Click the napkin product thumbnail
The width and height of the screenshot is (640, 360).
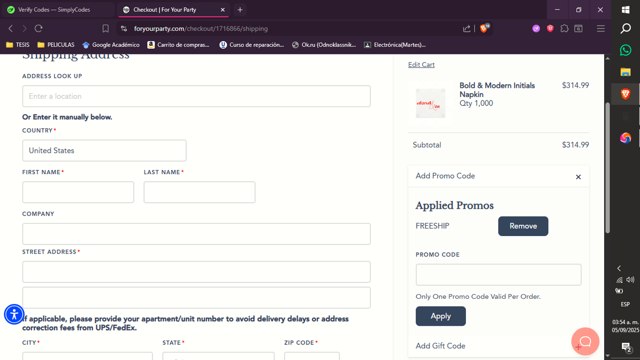[x=430, y=103]
